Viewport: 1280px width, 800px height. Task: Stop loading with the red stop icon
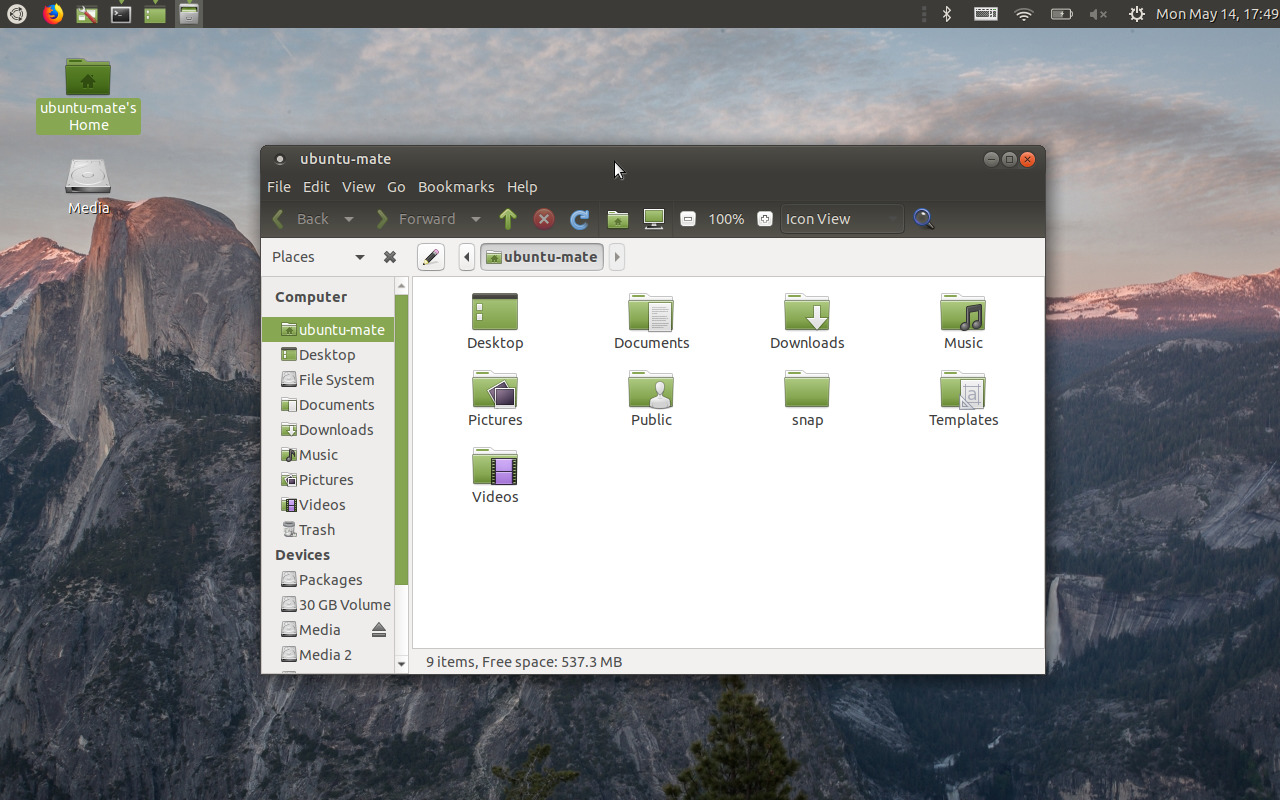tap(543, 219)
